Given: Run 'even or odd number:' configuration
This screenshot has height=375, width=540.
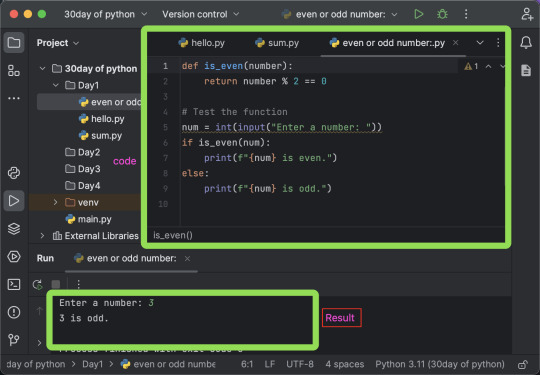Looking at the screenshot, I should pyautogui.click(x=419, y=14).
